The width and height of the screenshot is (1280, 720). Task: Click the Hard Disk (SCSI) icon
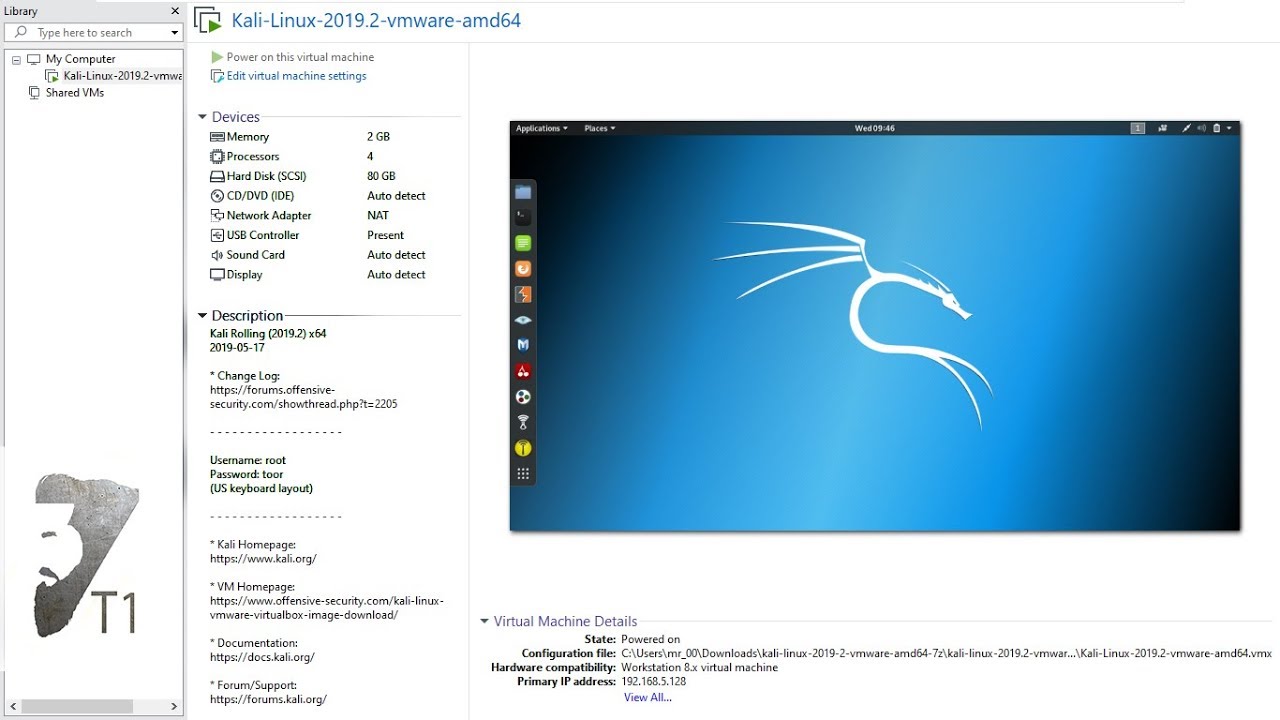[217, 176]
